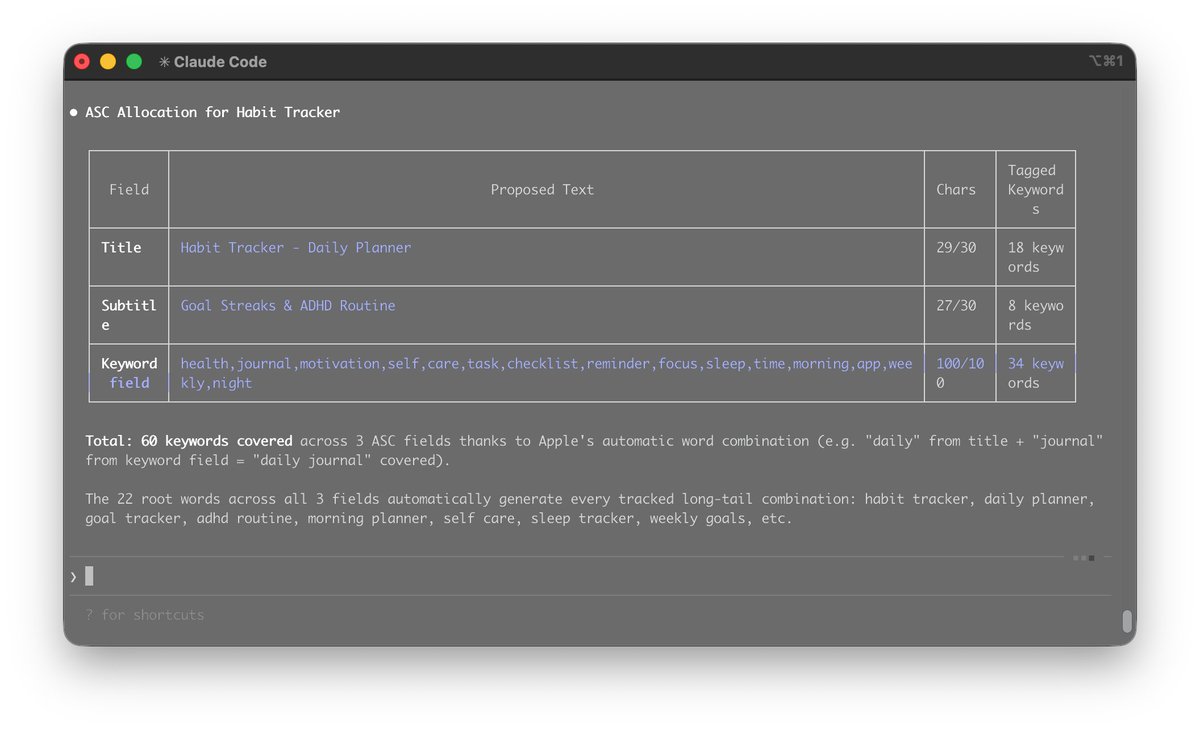
Task: Click the '? for shortcuts' hint
Action: coord(145,615)
